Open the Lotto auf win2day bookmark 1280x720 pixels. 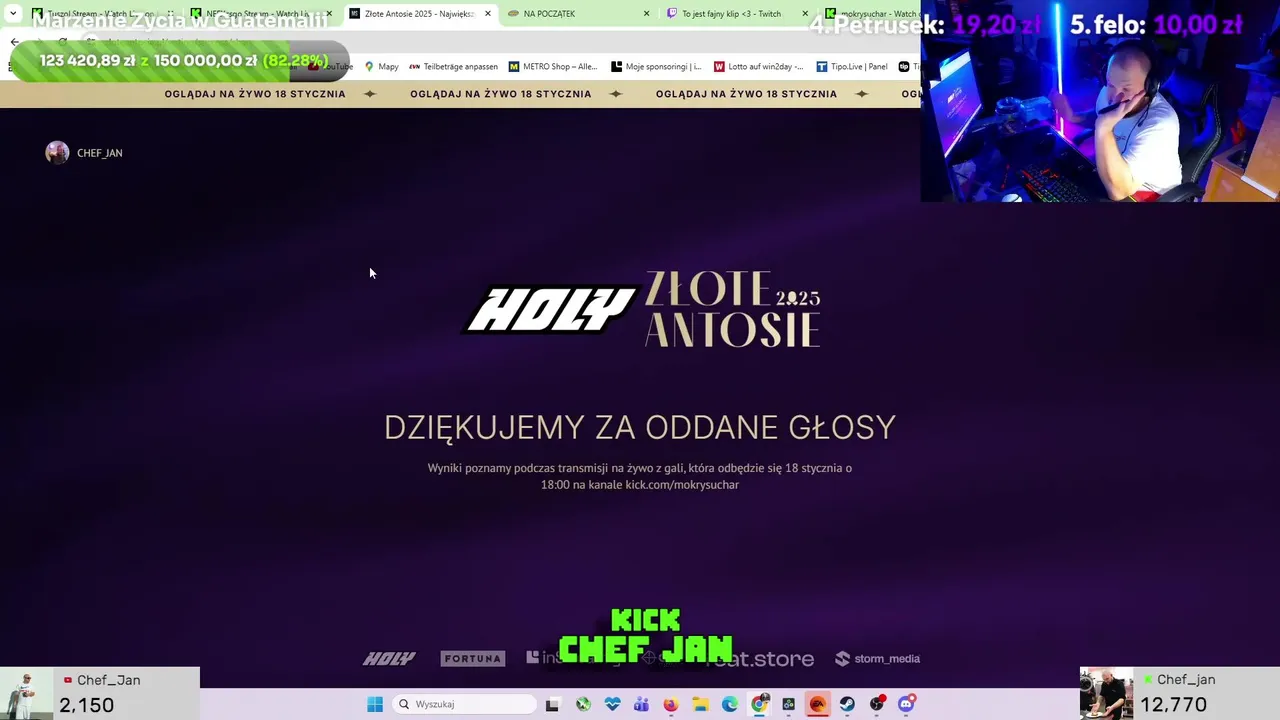click(758, 67)
